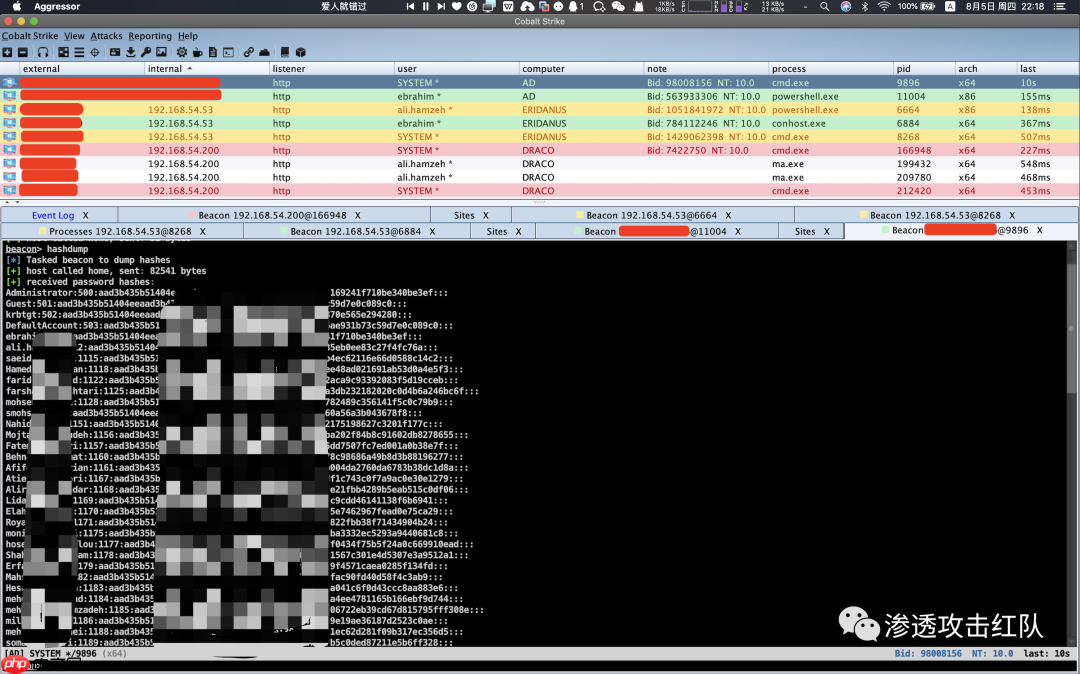Close the Processes 192.168.54.53@8268 tab

click(202, 231)
